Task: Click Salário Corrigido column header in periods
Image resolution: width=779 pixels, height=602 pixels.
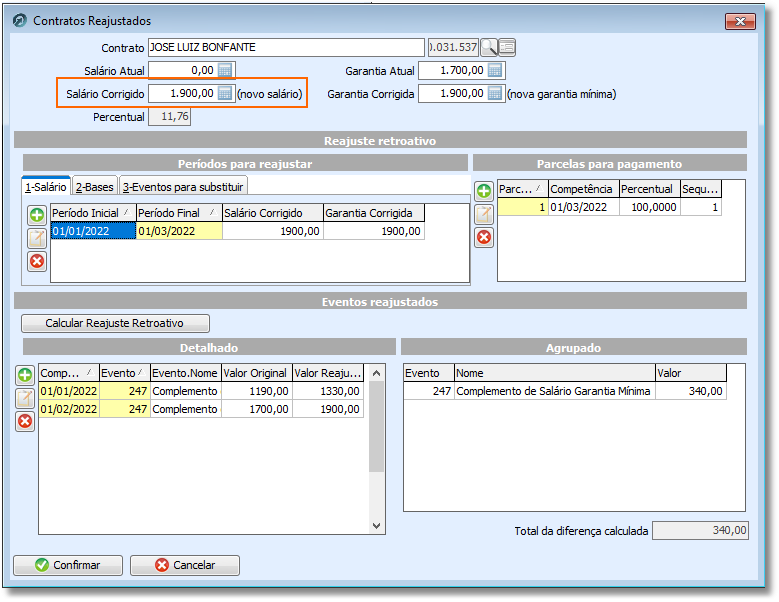Action: (273, 213)
